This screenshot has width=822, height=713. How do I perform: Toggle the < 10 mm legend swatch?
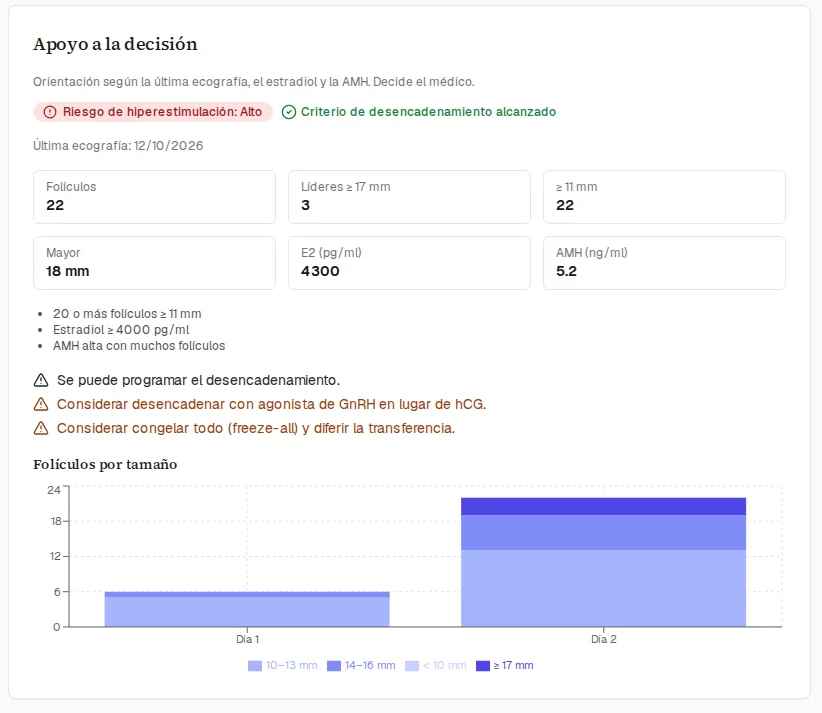coord(412,666)
